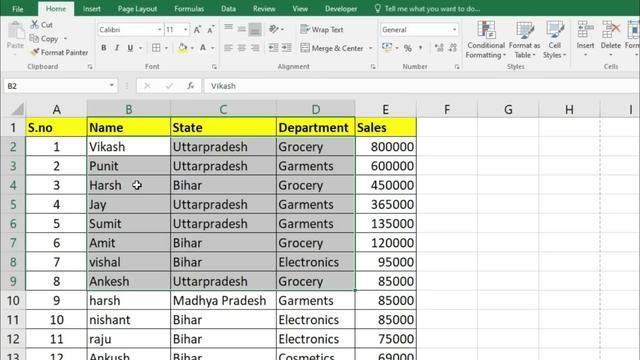640x360 pixels.
Task: Switch to the Page Layout tab
Action: (x=137, y=9)
